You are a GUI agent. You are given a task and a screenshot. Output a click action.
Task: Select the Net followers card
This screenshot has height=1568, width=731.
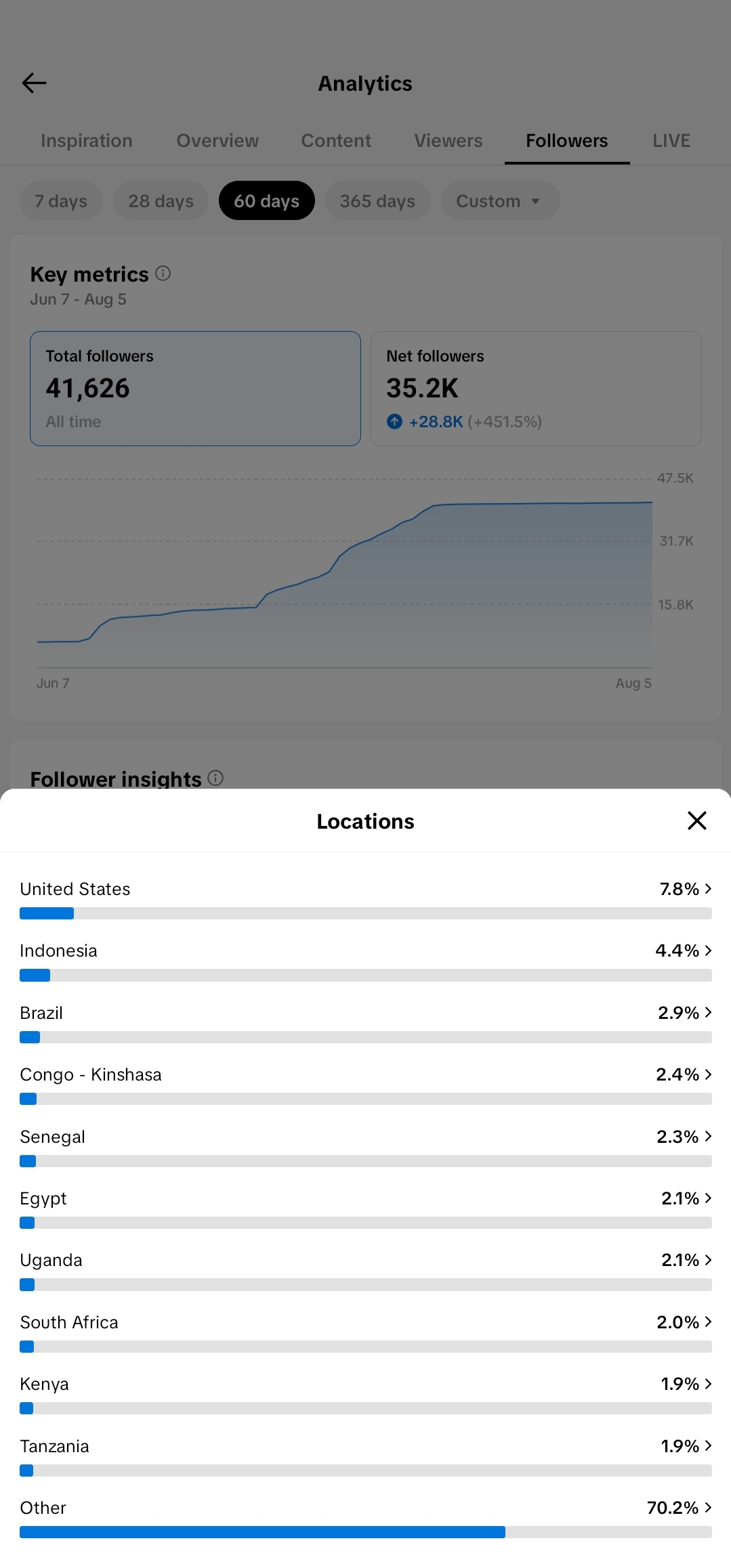click(536, 389)
